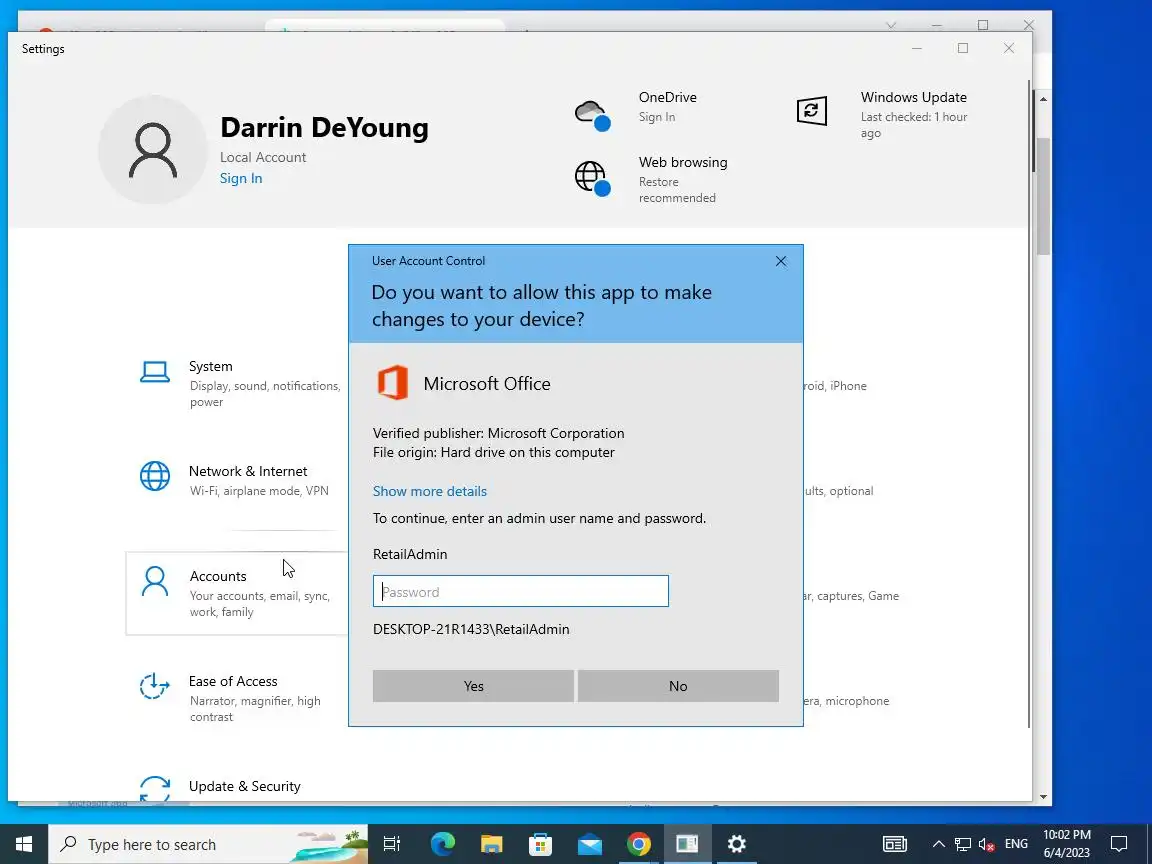
Task: Open Show more details link
Action: (x=430, y=491)
